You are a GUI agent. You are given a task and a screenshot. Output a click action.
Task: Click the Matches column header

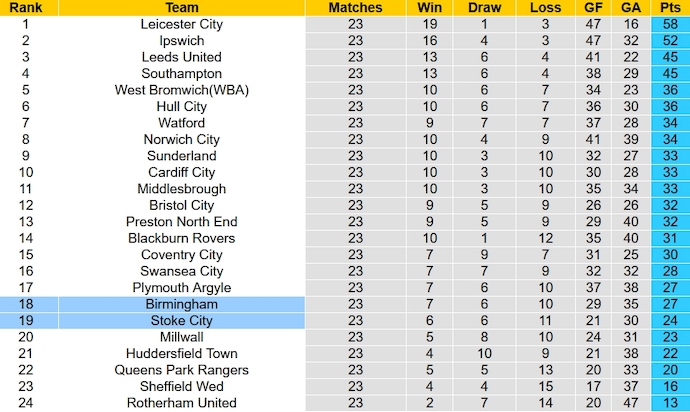tap(355, 7)
